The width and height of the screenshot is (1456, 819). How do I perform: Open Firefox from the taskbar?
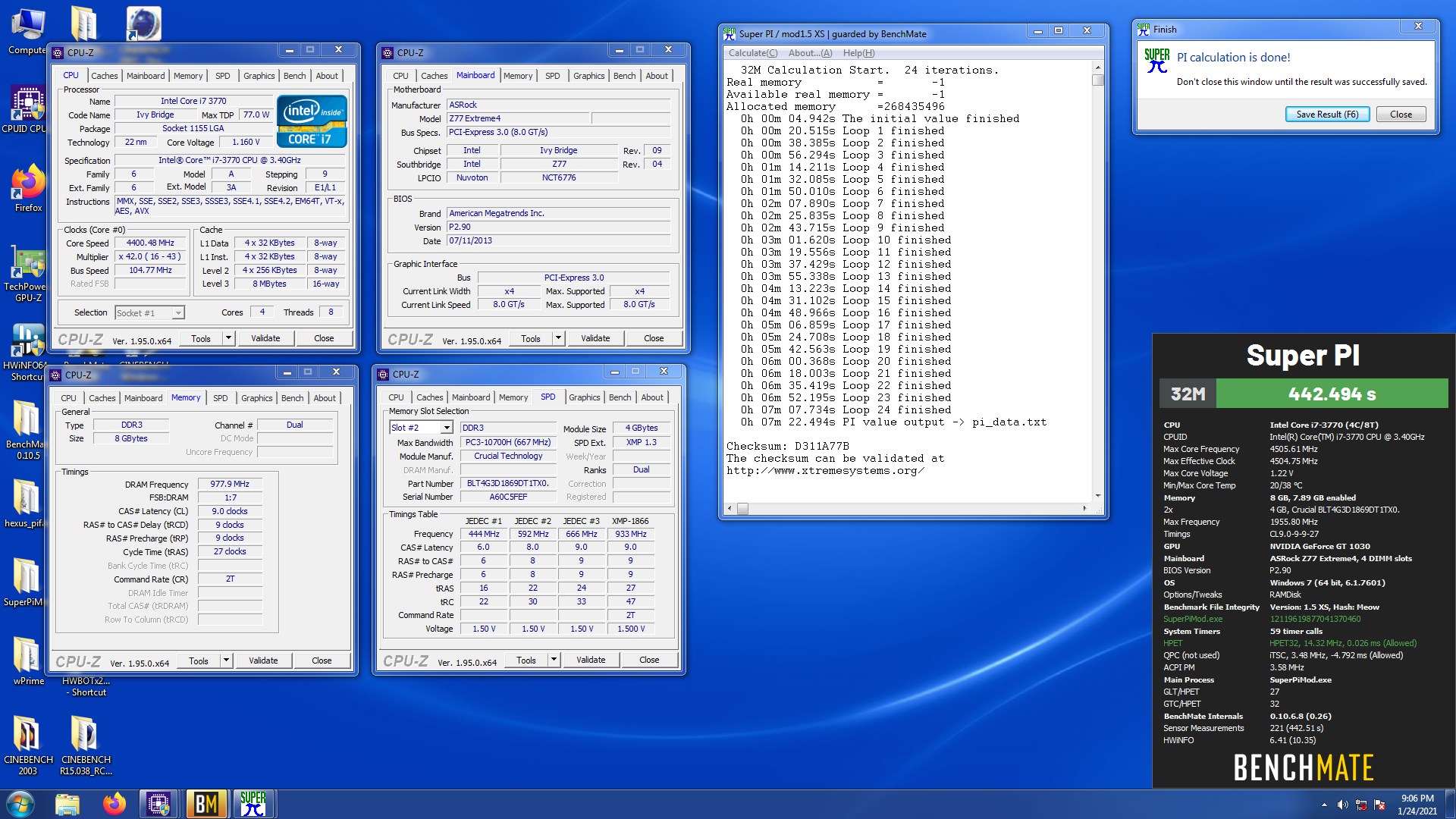coord(114,804)
